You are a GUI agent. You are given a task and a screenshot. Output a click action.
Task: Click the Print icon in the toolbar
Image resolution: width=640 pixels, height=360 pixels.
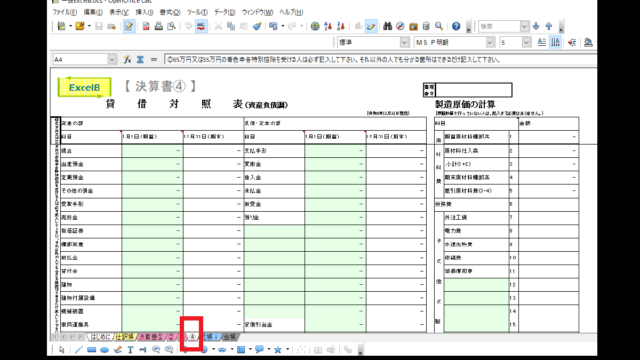pos(158,27)
